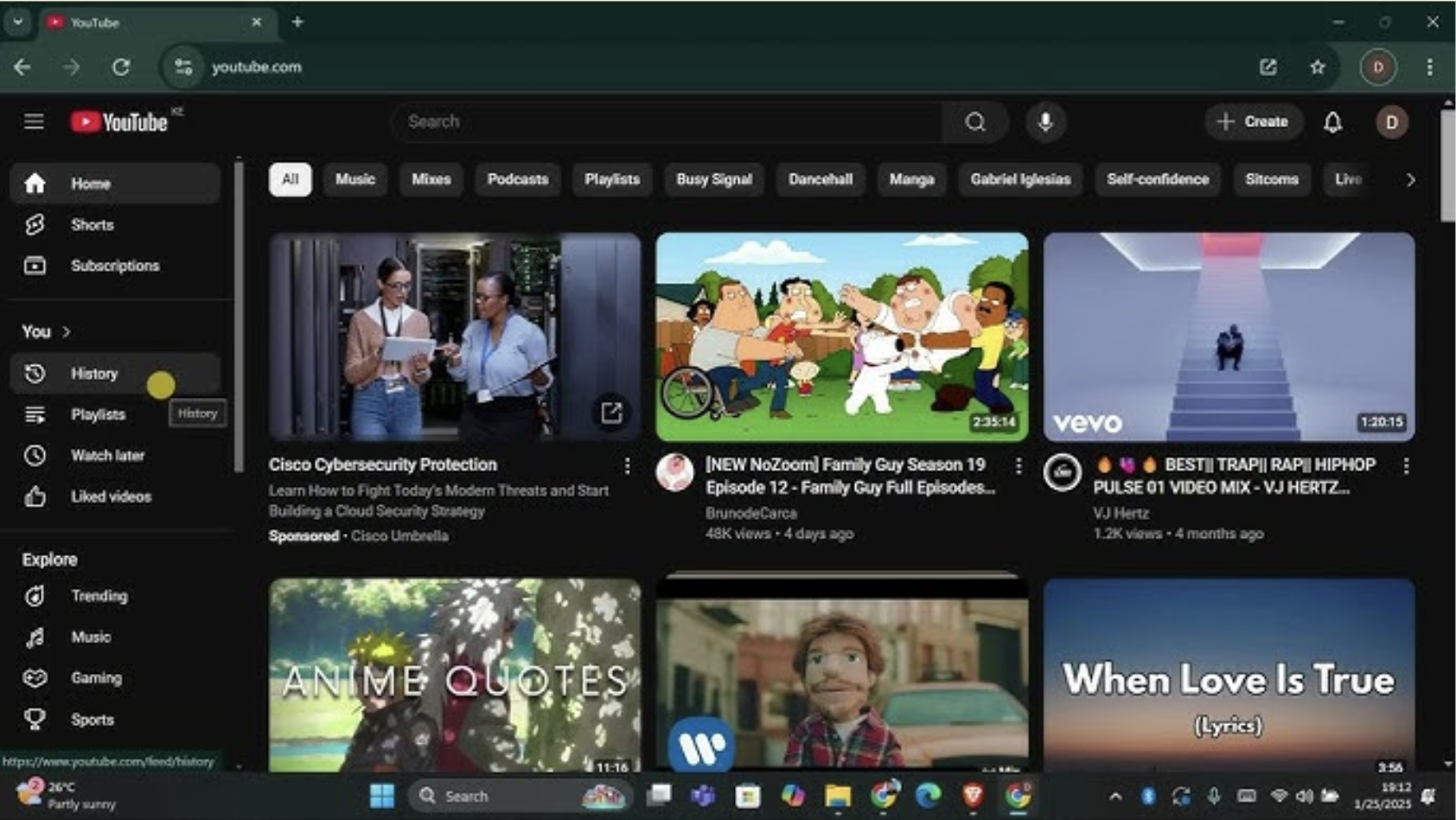Screen dimensions: 1456x820
Task: Open Bluetooth in the system tray
Action: tap(1148, 795)
